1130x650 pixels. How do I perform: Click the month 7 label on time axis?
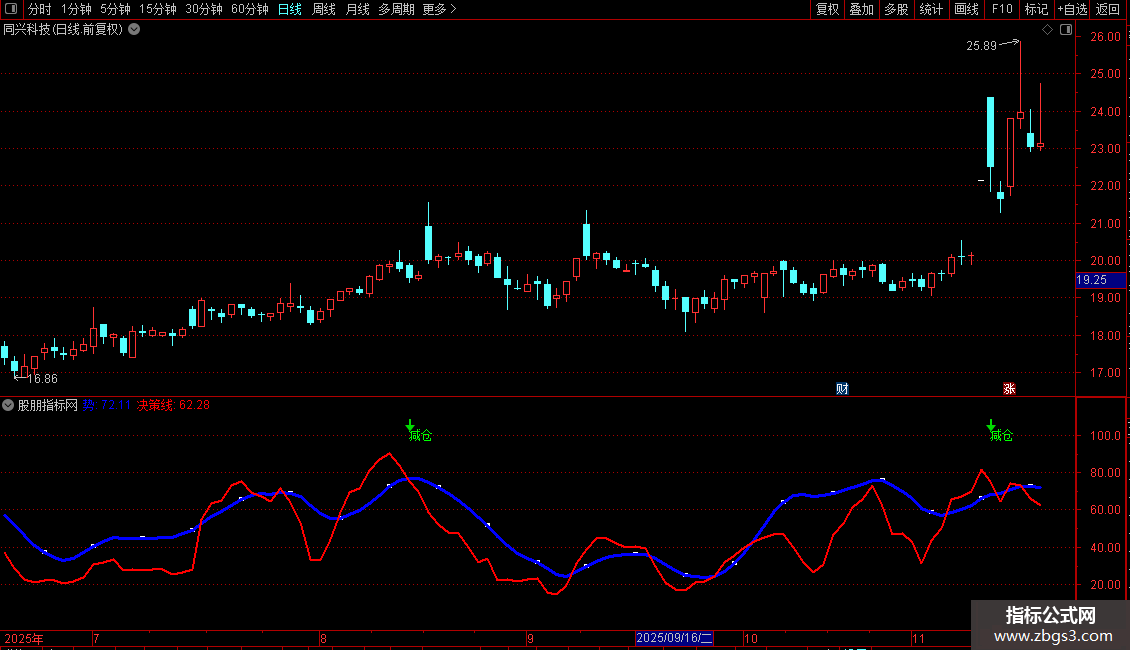pyautogui.click(x=96, y=638)
